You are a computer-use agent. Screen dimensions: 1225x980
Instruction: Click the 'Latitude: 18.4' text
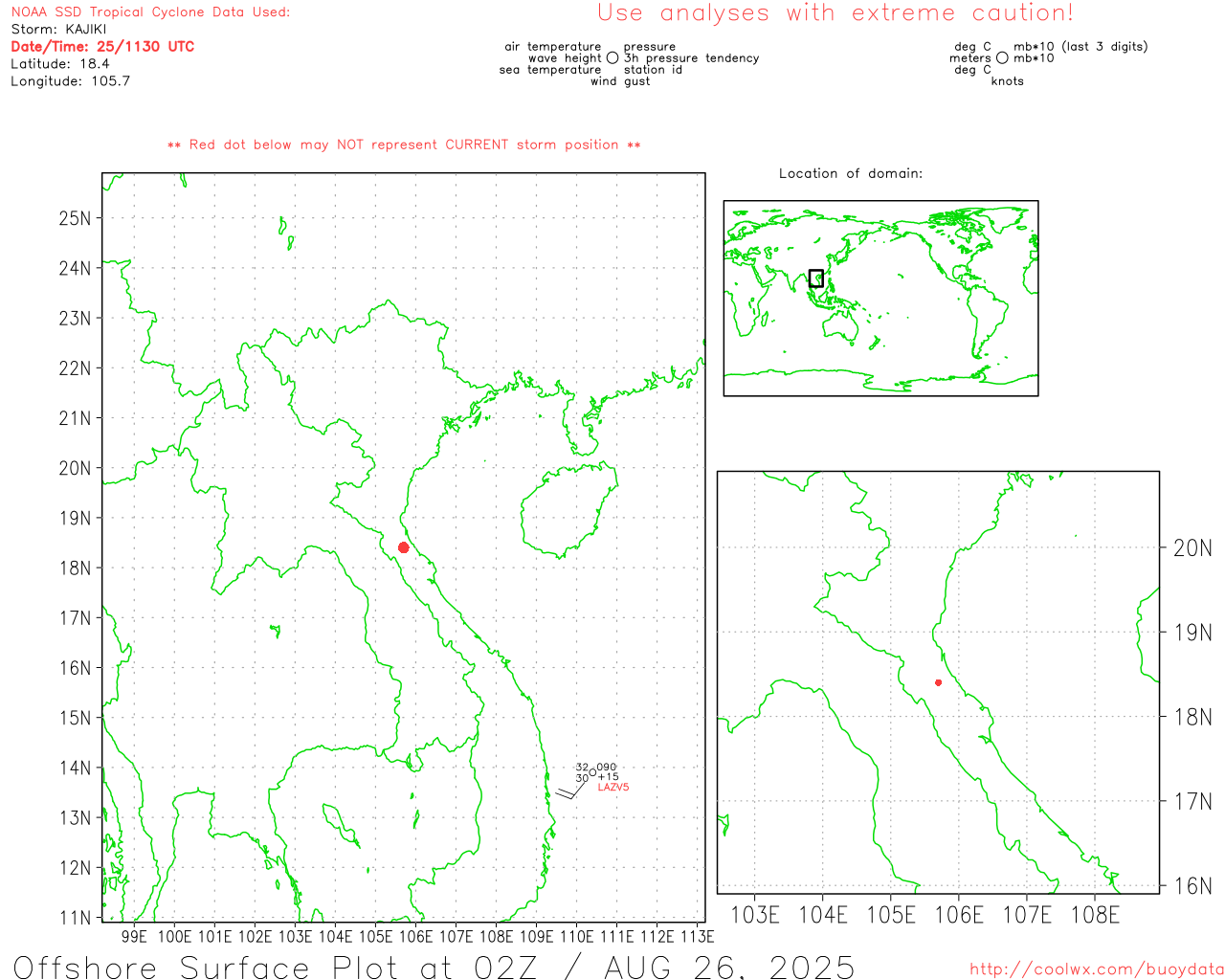point(60,64)
